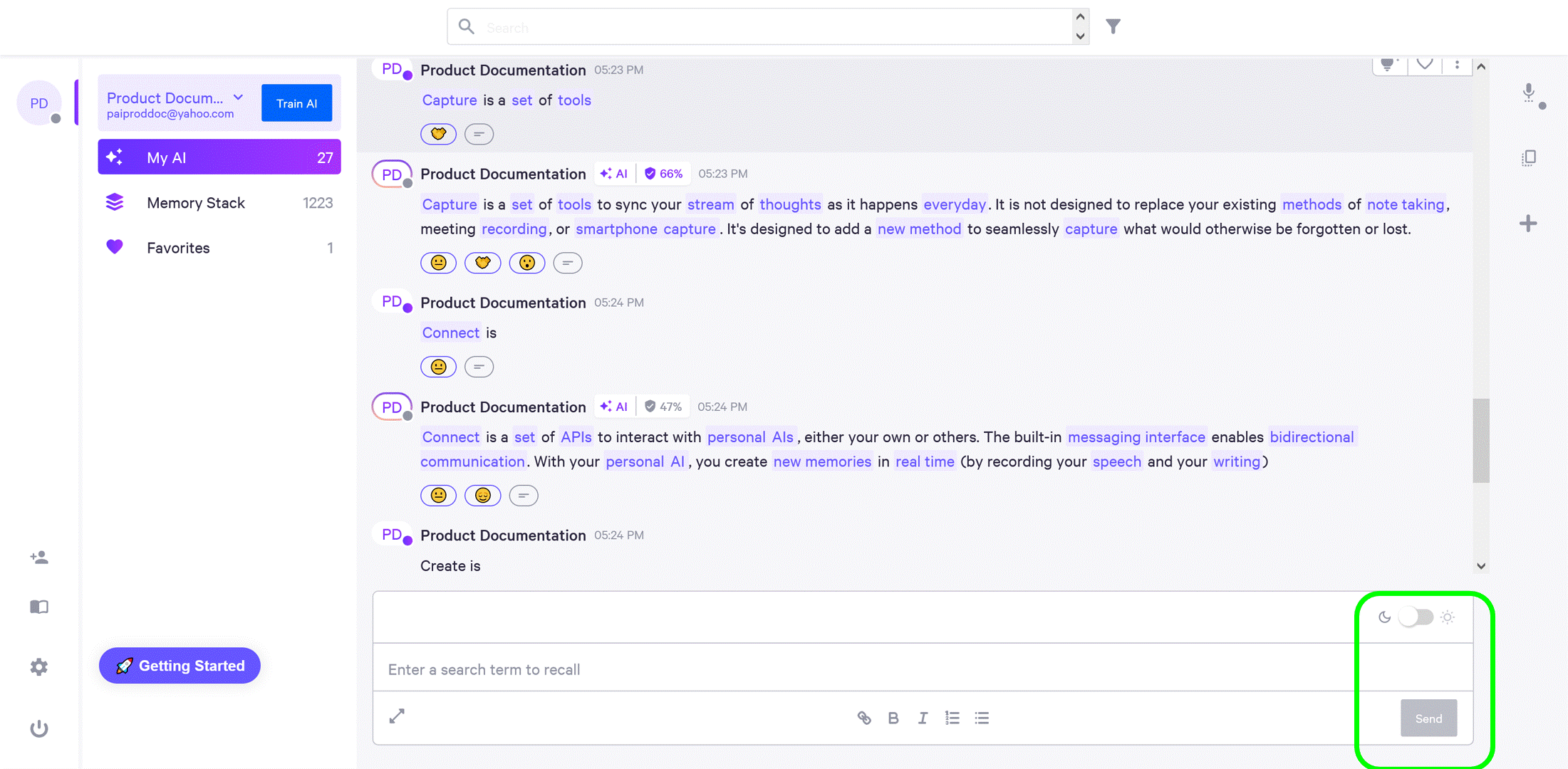Image resolution: width=1568 pixels, height=769 pixels.
Task: Expand the Product Documentation account dropdown
Action: click(239, 98)
